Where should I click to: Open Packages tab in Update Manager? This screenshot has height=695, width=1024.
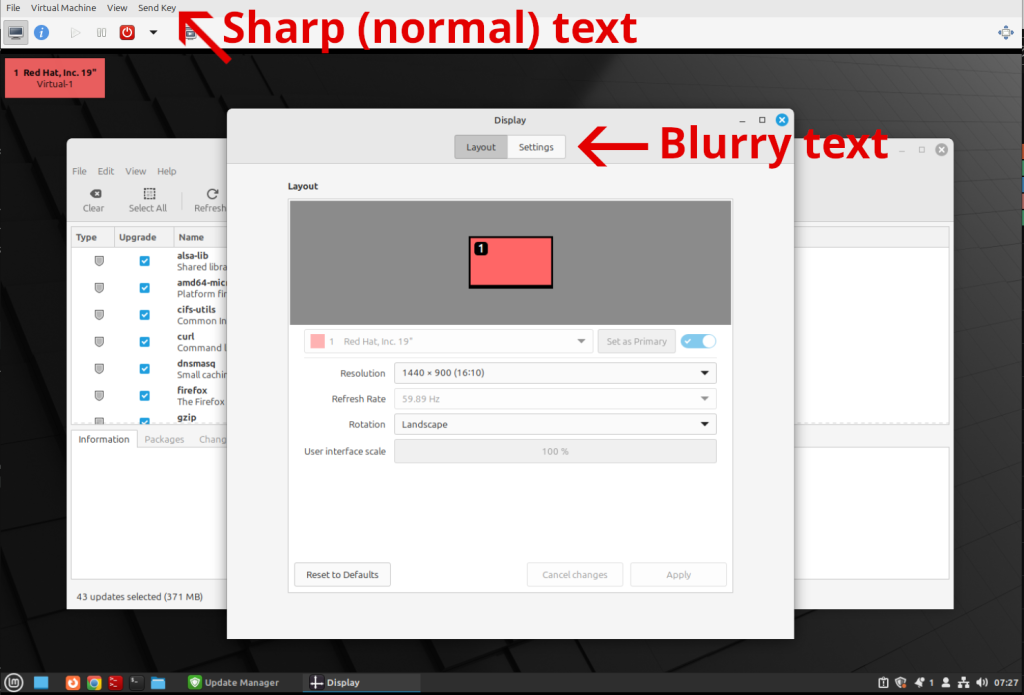(x=164, y=439)
